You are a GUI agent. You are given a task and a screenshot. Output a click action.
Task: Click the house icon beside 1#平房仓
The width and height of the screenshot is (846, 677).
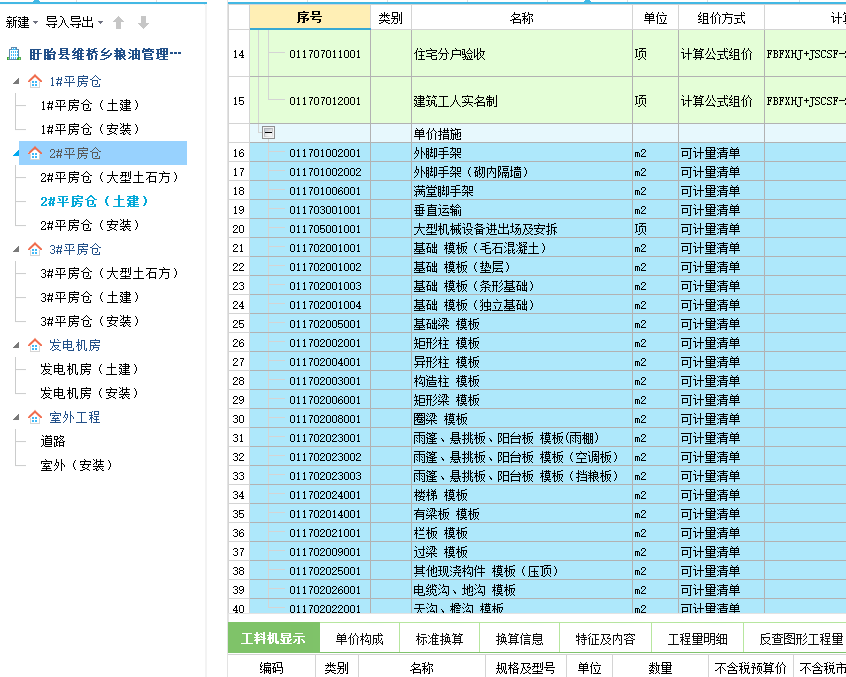35,81
